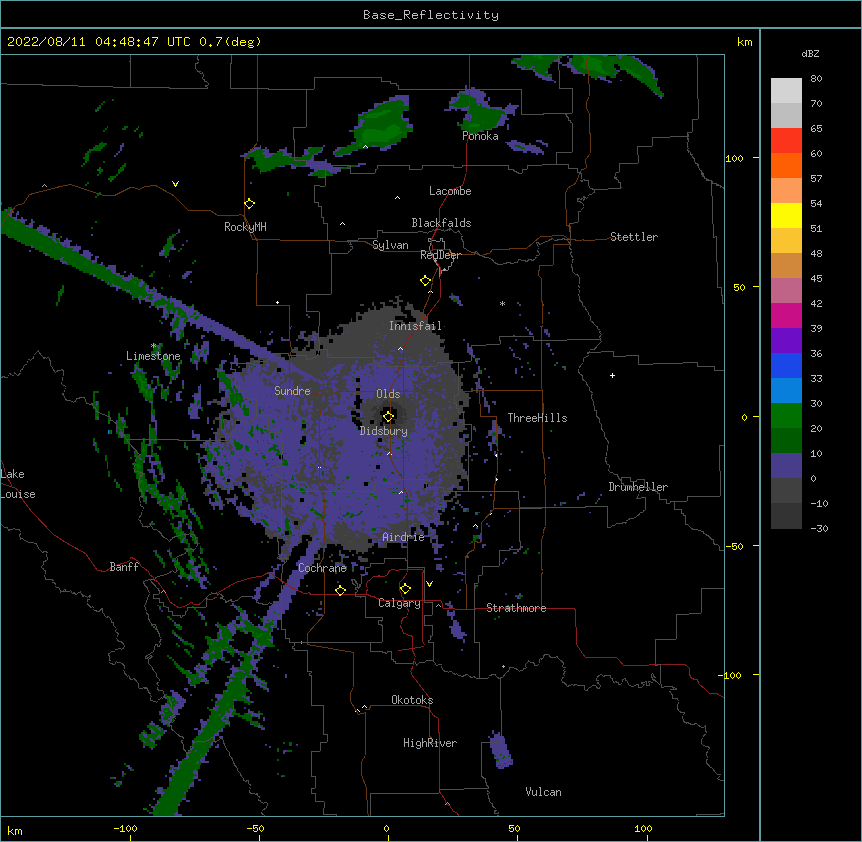Click the RedDeer city label

tap(440, 255)
